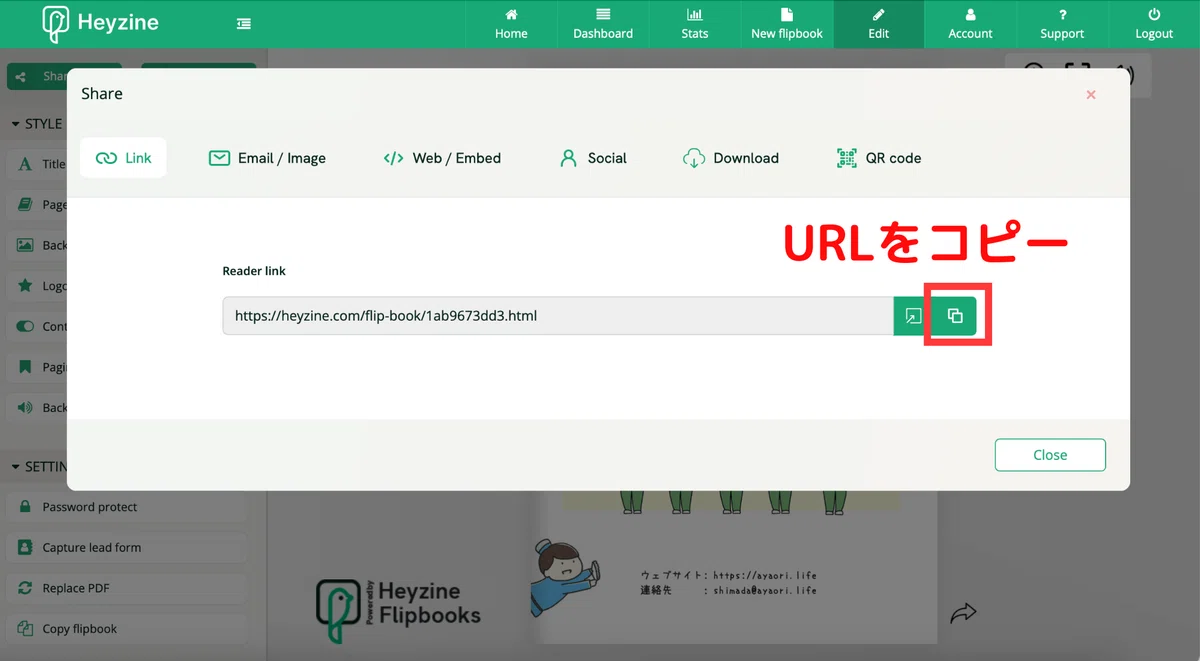The width and height of the screenshot is (1200, 661).
Task: Click next-page arrow on flipbook preview
Action: (963, 612)
